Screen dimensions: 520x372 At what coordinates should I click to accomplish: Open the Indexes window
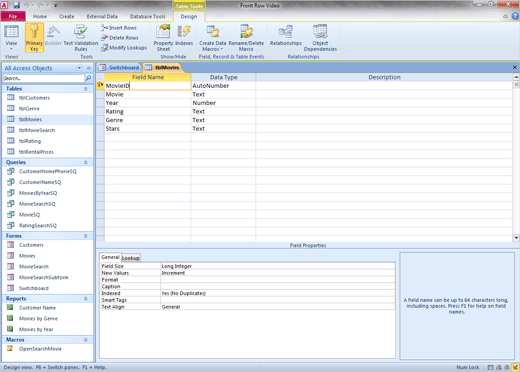click(x=184, y=36)
